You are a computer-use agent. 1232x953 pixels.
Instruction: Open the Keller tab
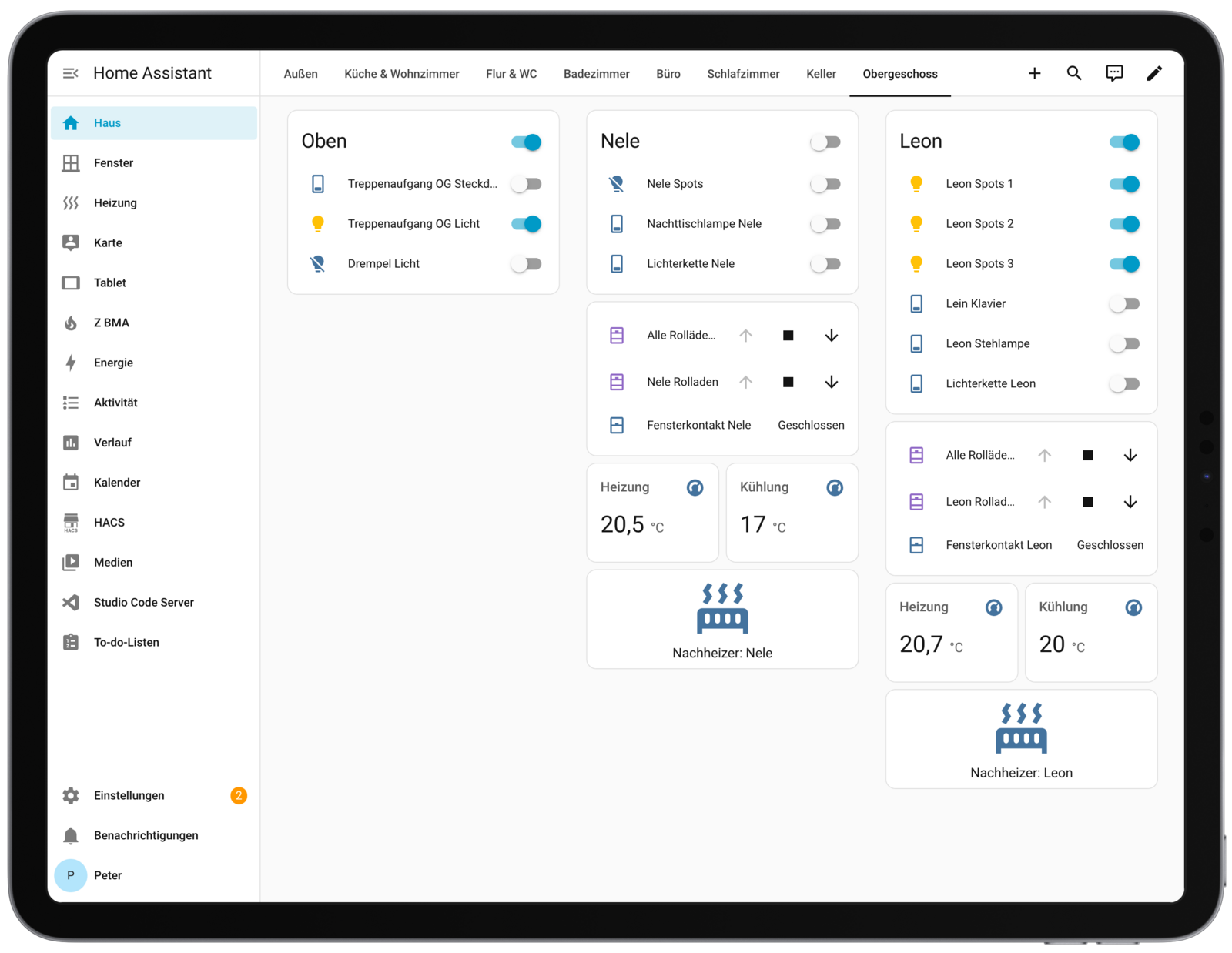(x=821, y=73)
